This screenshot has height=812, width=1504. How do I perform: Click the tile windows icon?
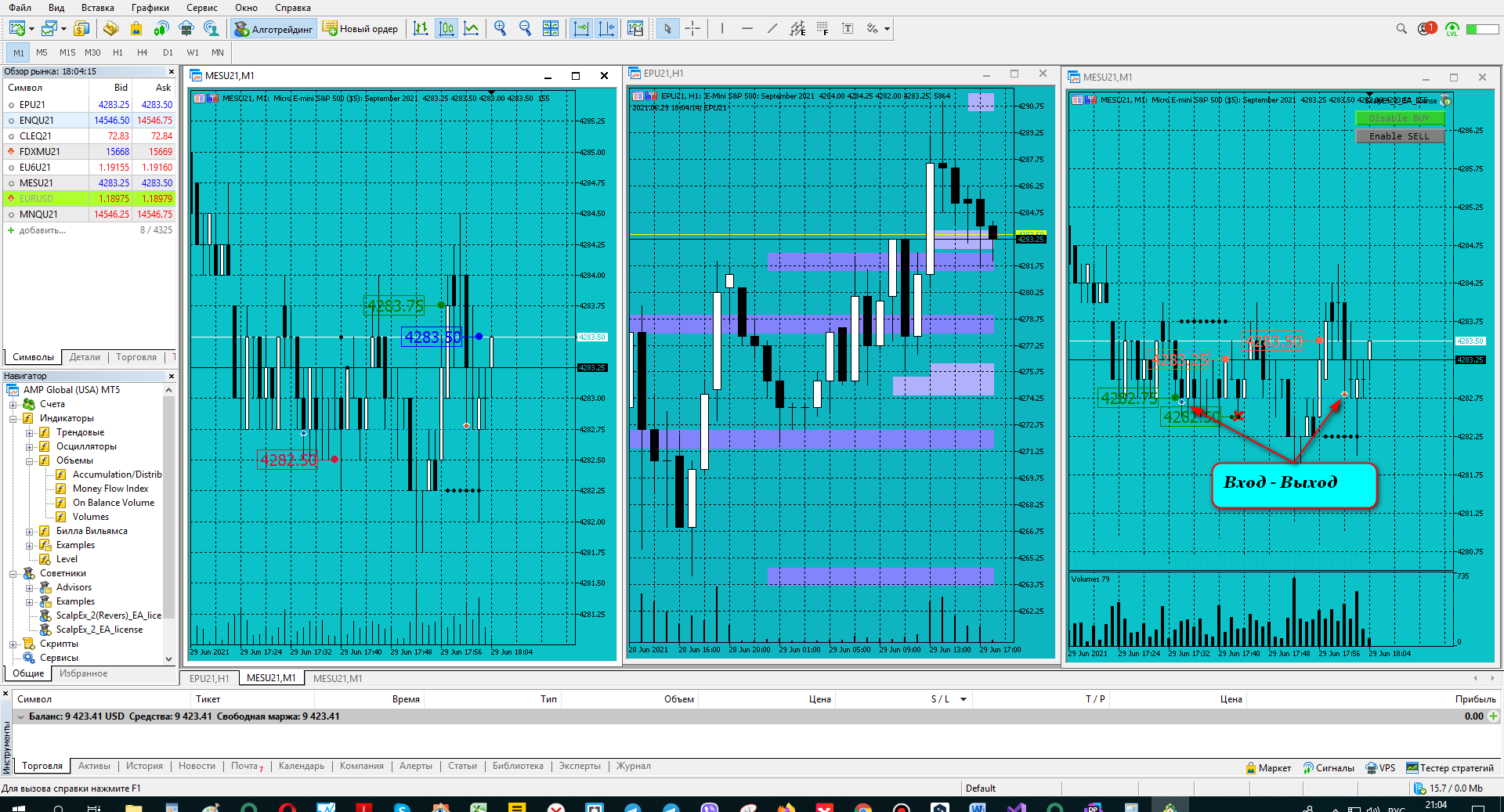point(551,29)
